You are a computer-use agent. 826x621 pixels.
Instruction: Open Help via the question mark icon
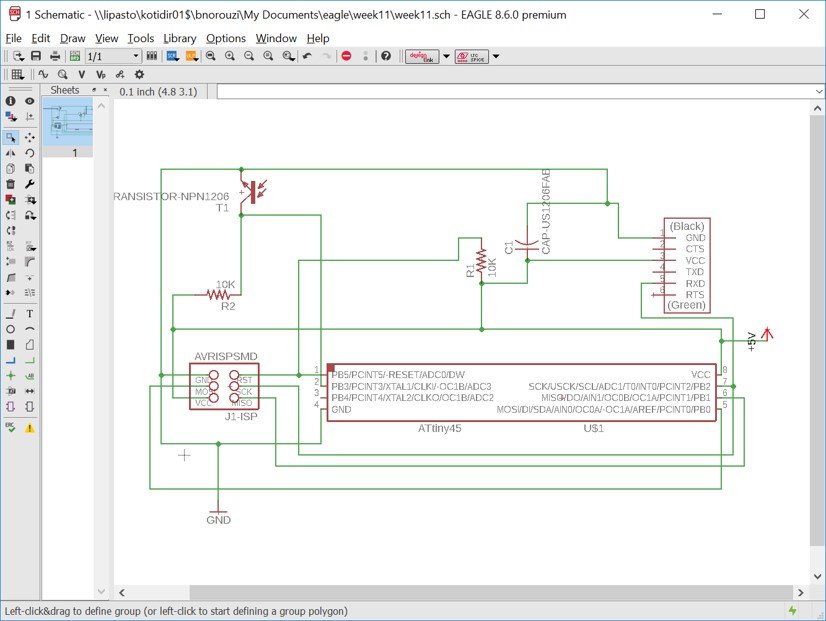point(386,56)
